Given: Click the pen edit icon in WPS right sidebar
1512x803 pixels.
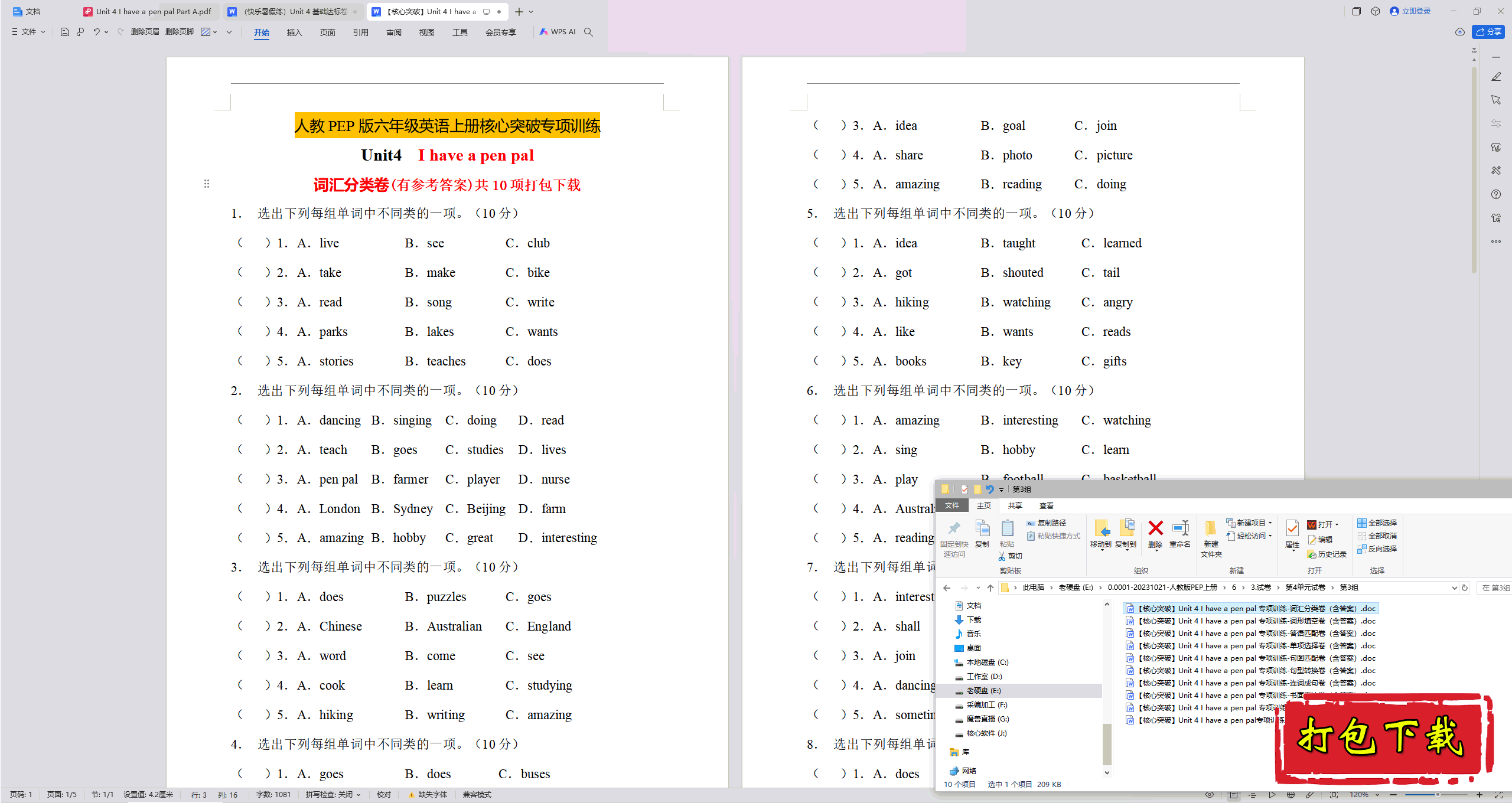Looking at the screenshot, I should pyautogui.click(x=1496, y=77).
